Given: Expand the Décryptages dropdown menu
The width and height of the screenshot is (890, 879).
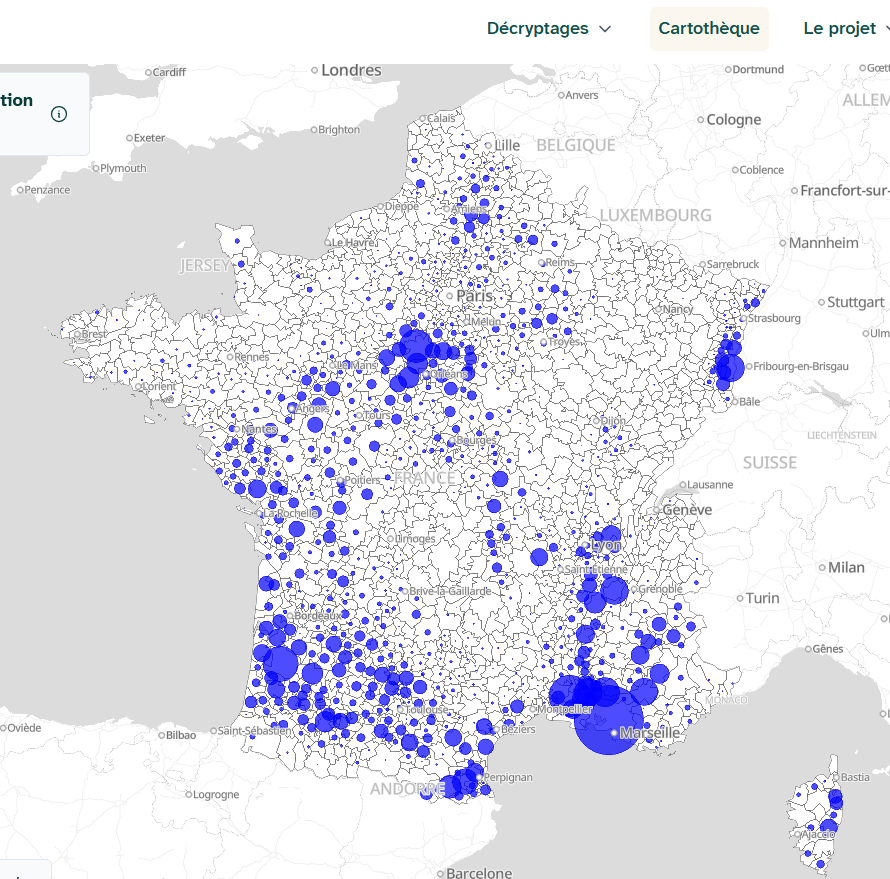Looking at the screenshot, I should (x=548, y=28).
